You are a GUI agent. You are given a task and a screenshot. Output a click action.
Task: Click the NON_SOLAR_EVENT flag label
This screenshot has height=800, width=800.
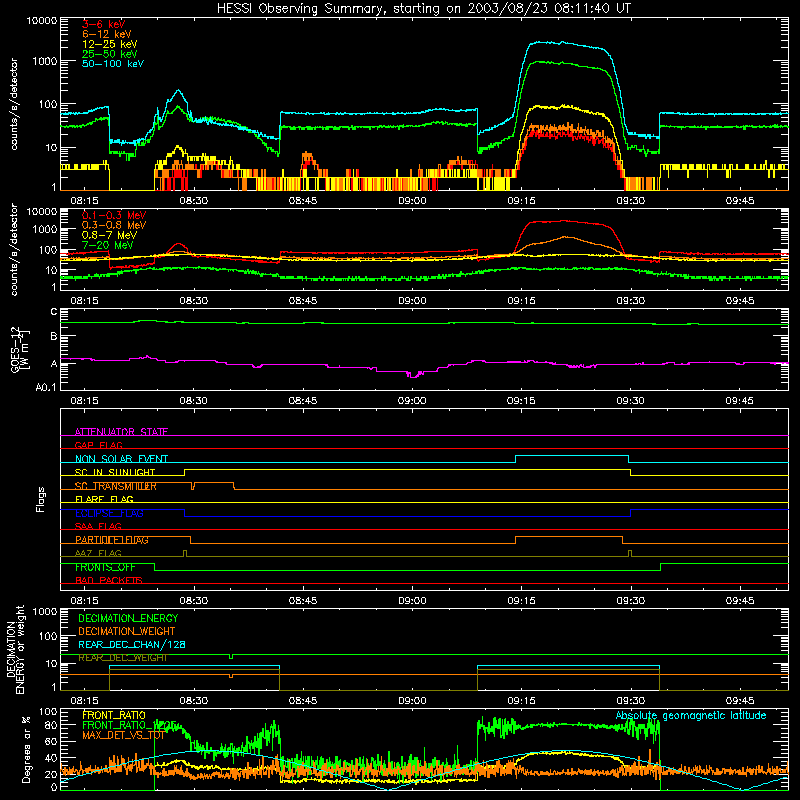pos(121,459)
